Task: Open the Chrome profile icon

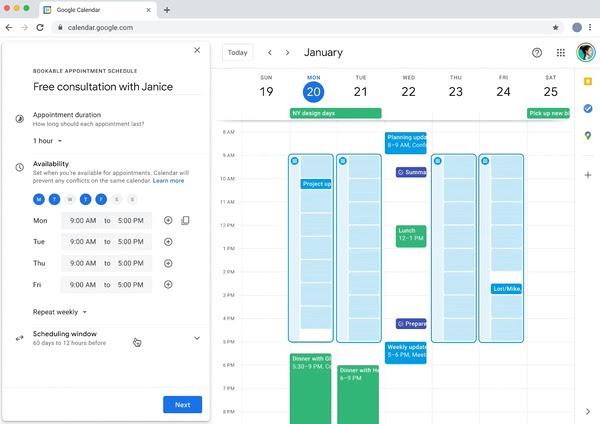Action: click(x=577, y=28)
